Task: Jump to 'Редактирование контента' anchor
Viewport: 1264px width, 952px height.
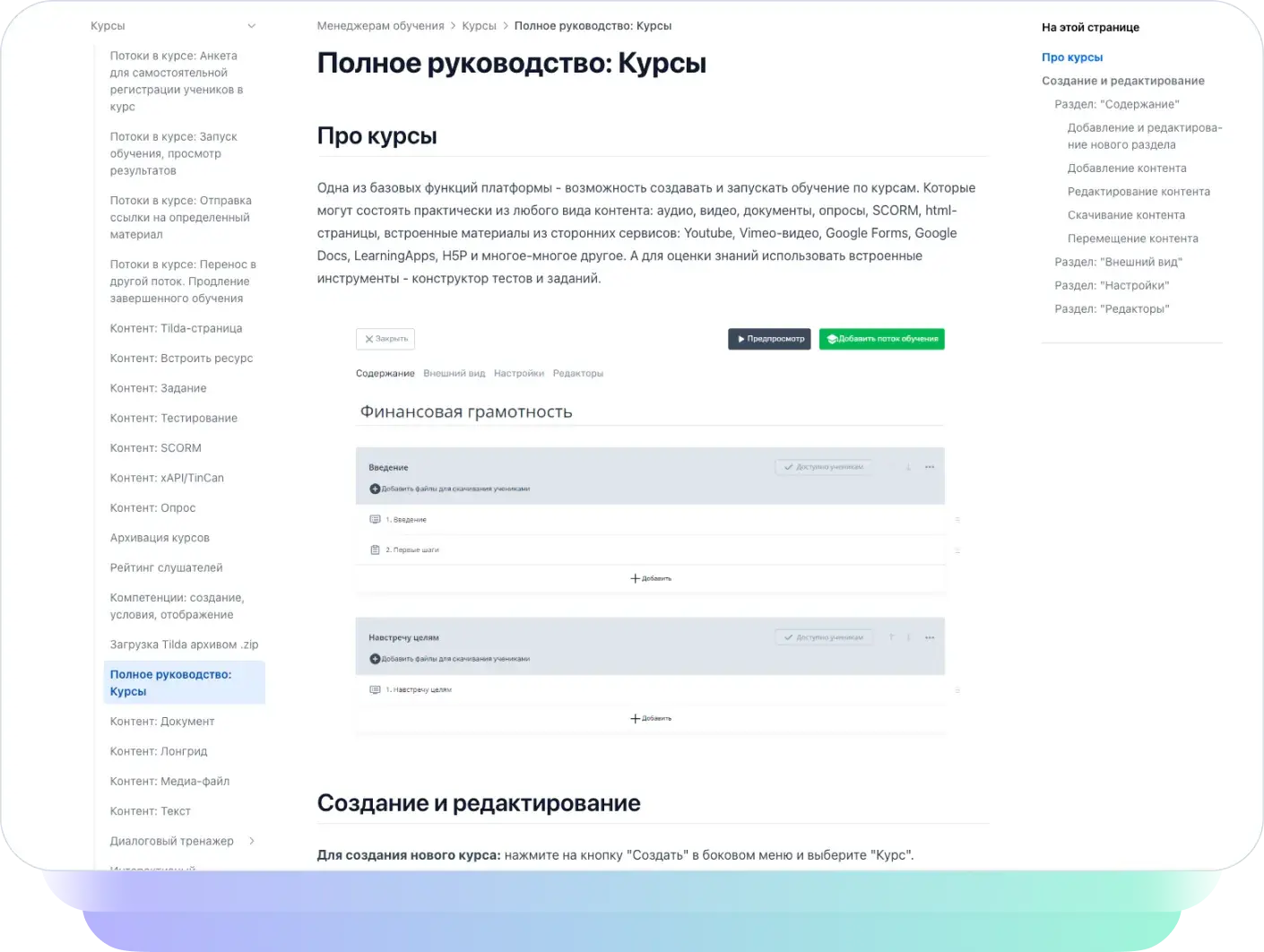Action: 1138,192
